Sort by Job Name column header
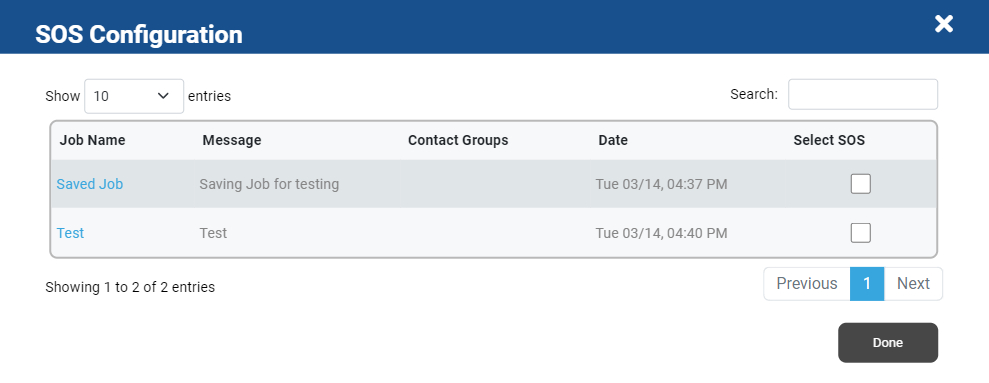Screen dimensions: 989x383 tap(93, 140)
